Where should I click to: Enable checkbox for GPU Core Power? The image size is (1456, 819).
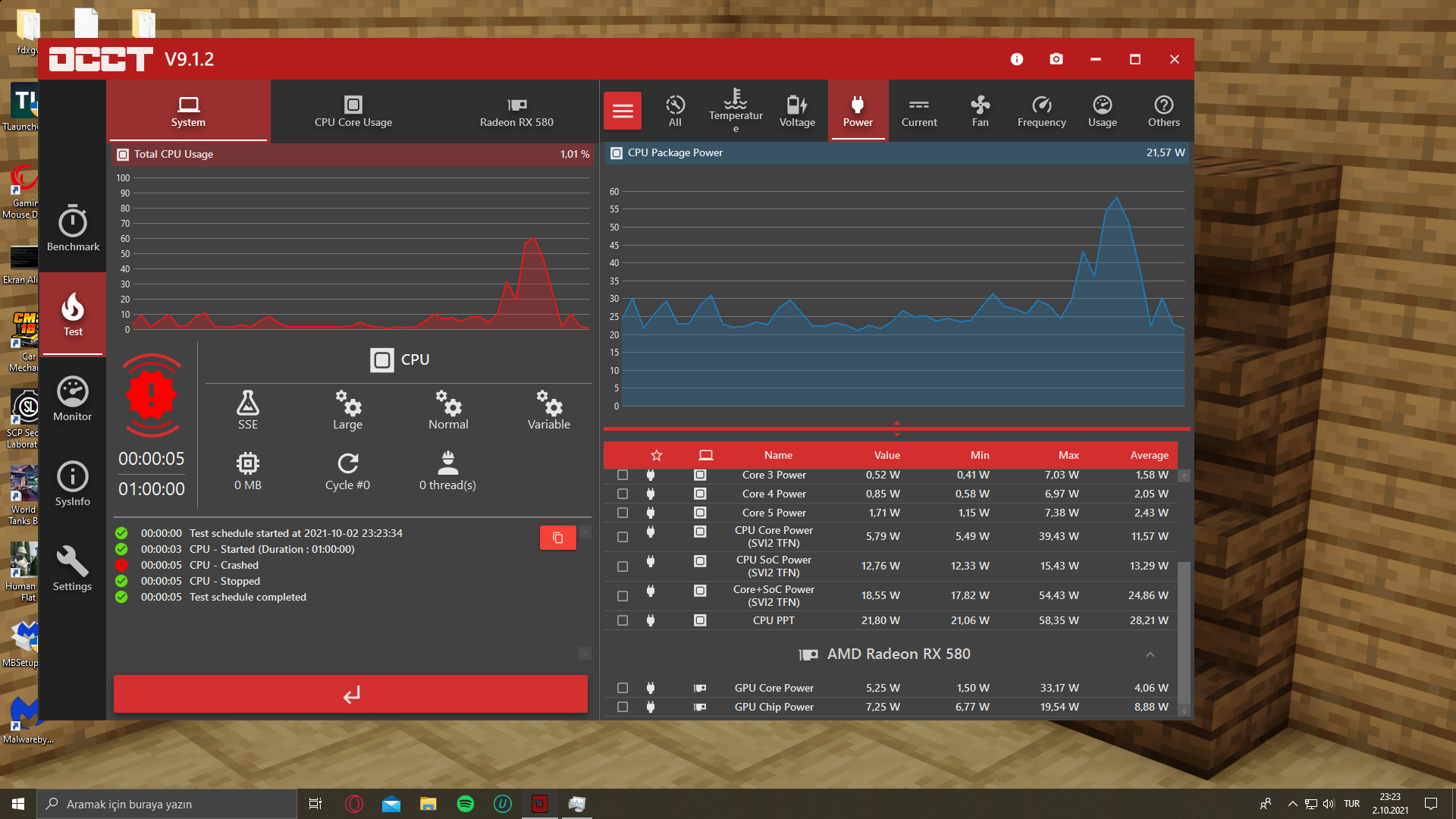(623, 688)
